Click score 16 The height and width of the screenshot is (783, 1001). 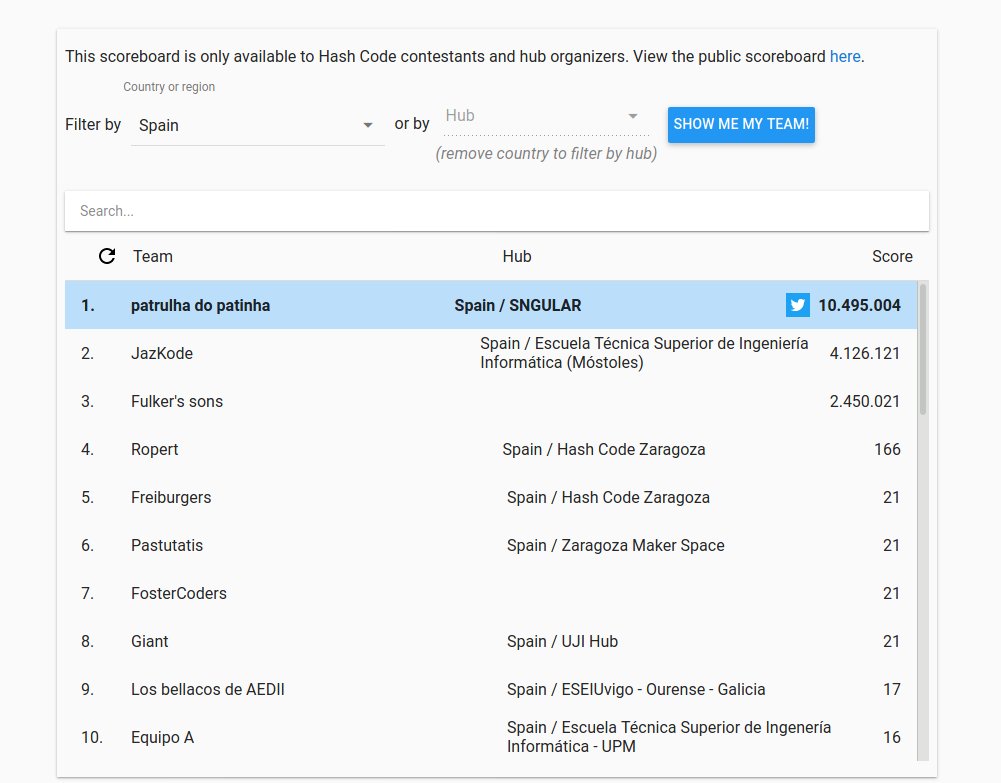click(892, 737)
